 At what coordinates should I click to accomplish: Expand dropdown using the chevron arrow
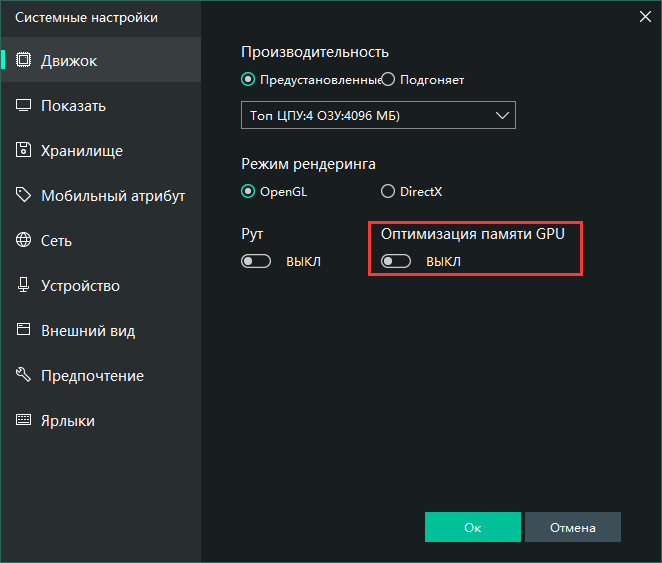(502, 115)
